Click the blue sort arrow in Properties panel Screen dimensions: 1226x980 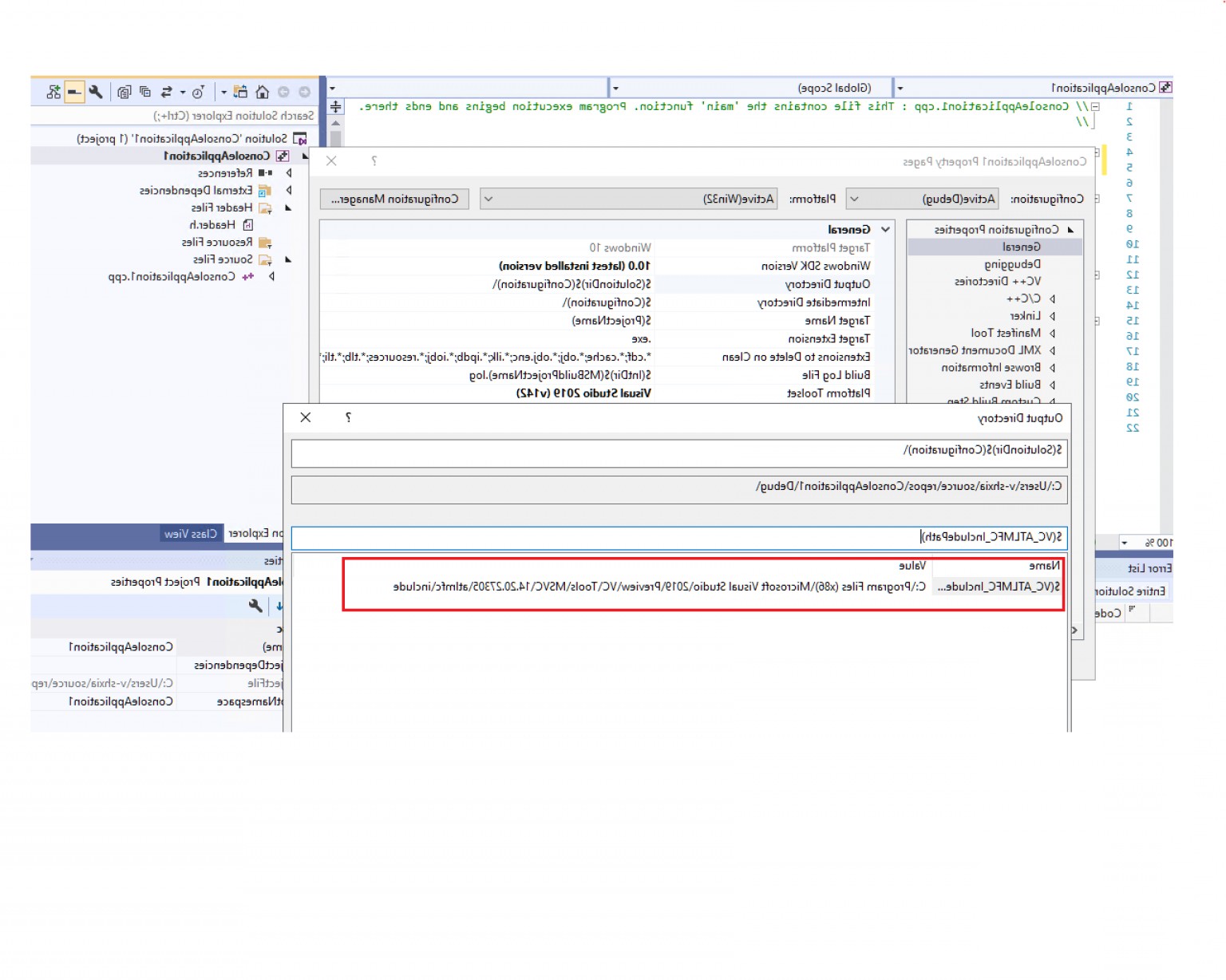coord(279,607)
